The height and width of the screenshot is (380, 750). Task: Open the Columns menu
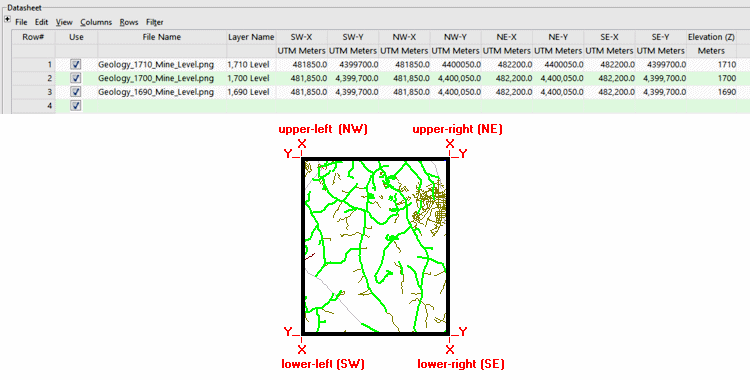click(96, 22)
